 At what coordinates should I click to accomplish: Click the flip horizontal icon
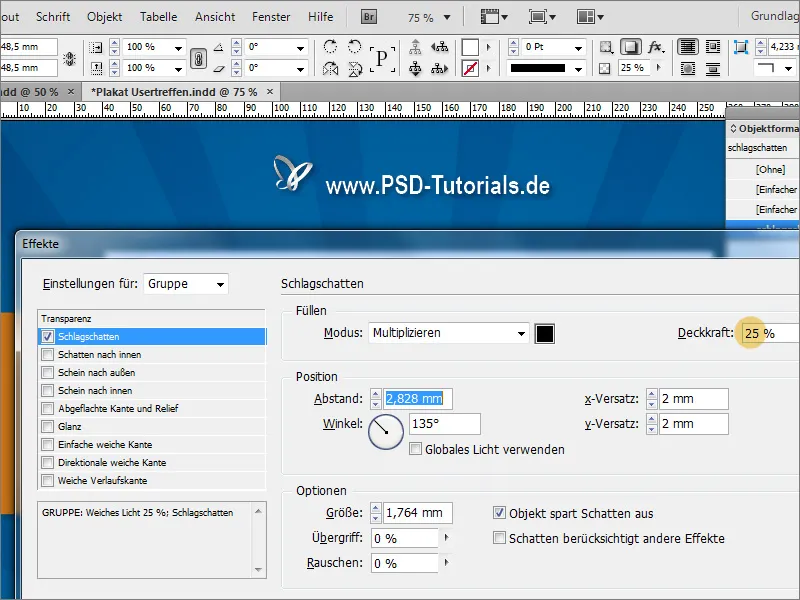(x=331, y=68)
